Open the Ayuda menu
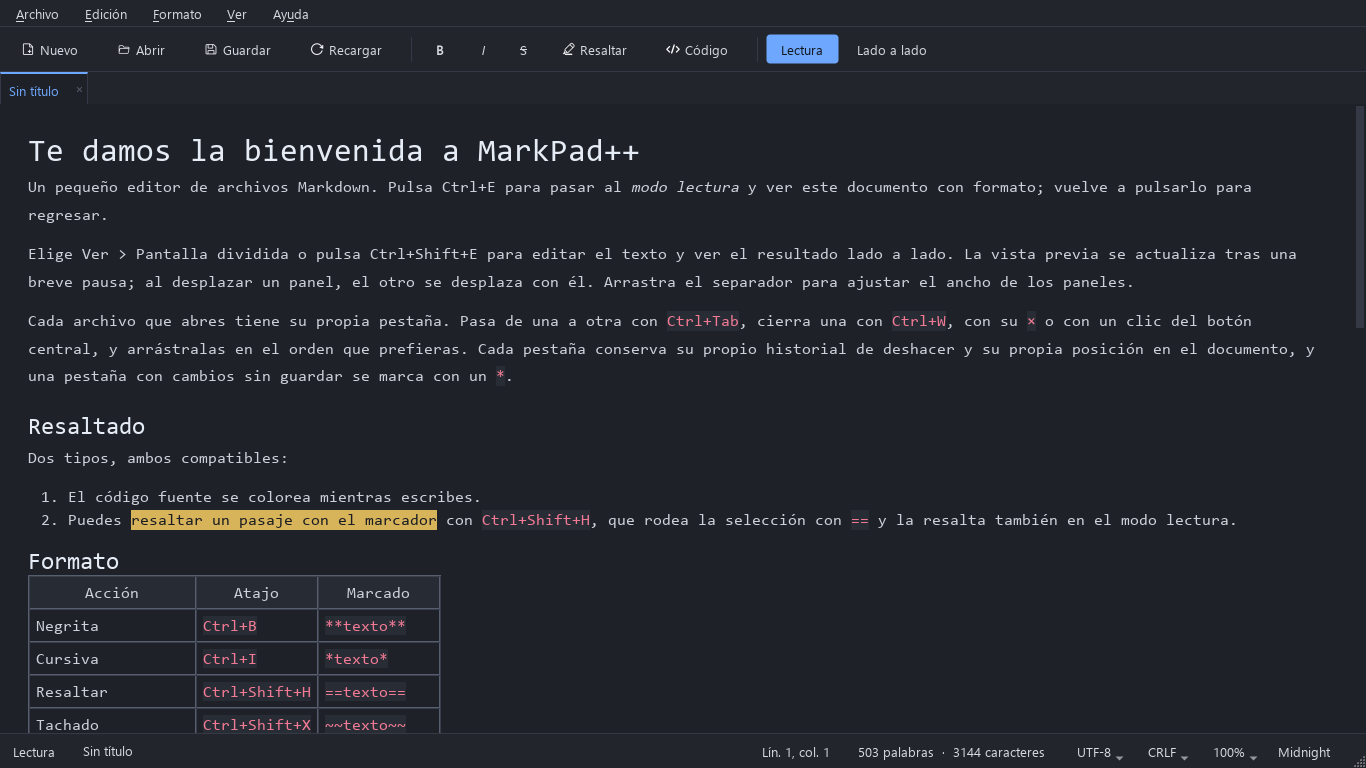The image size is (1366, 768). point(291,14)
